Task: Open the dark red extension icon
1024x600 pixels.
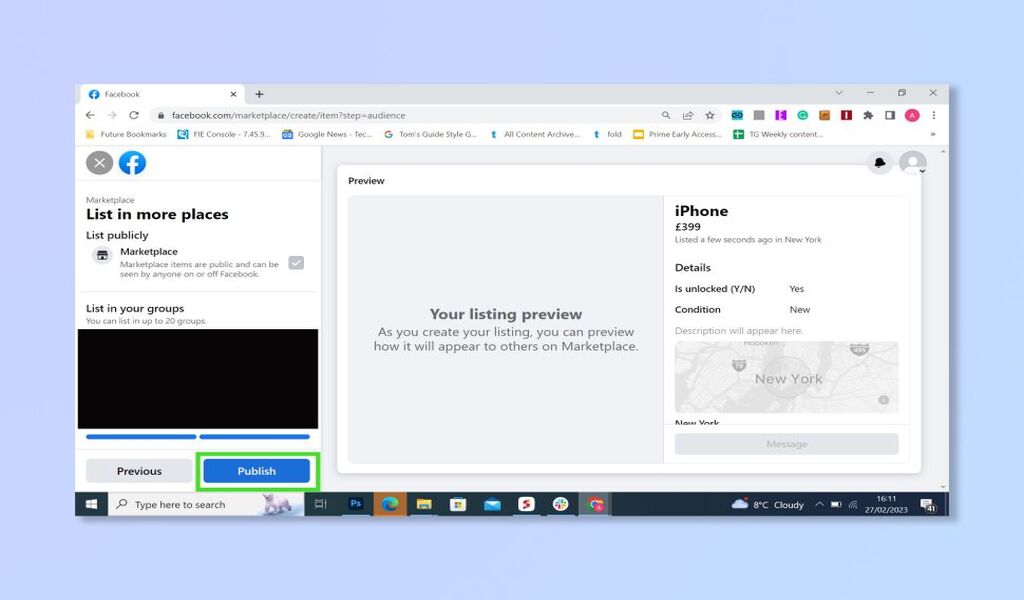Action: tap(846, 115)
